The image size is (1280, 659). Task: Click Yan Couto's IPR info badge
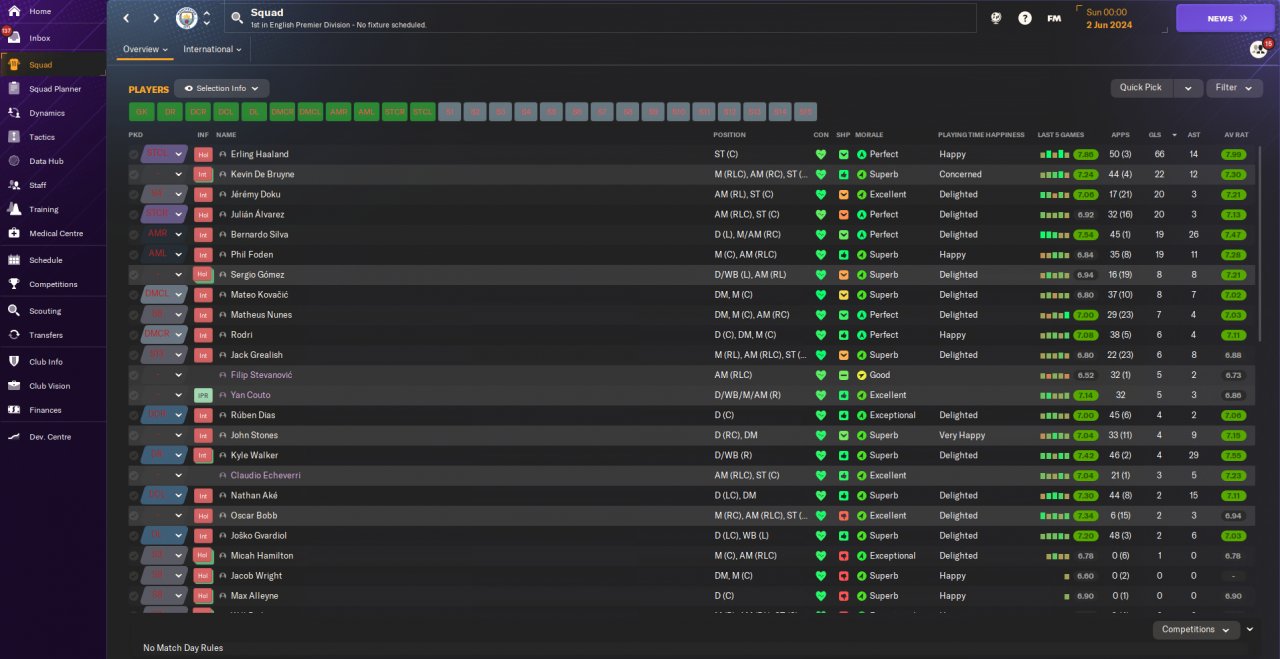coord(203,395)
